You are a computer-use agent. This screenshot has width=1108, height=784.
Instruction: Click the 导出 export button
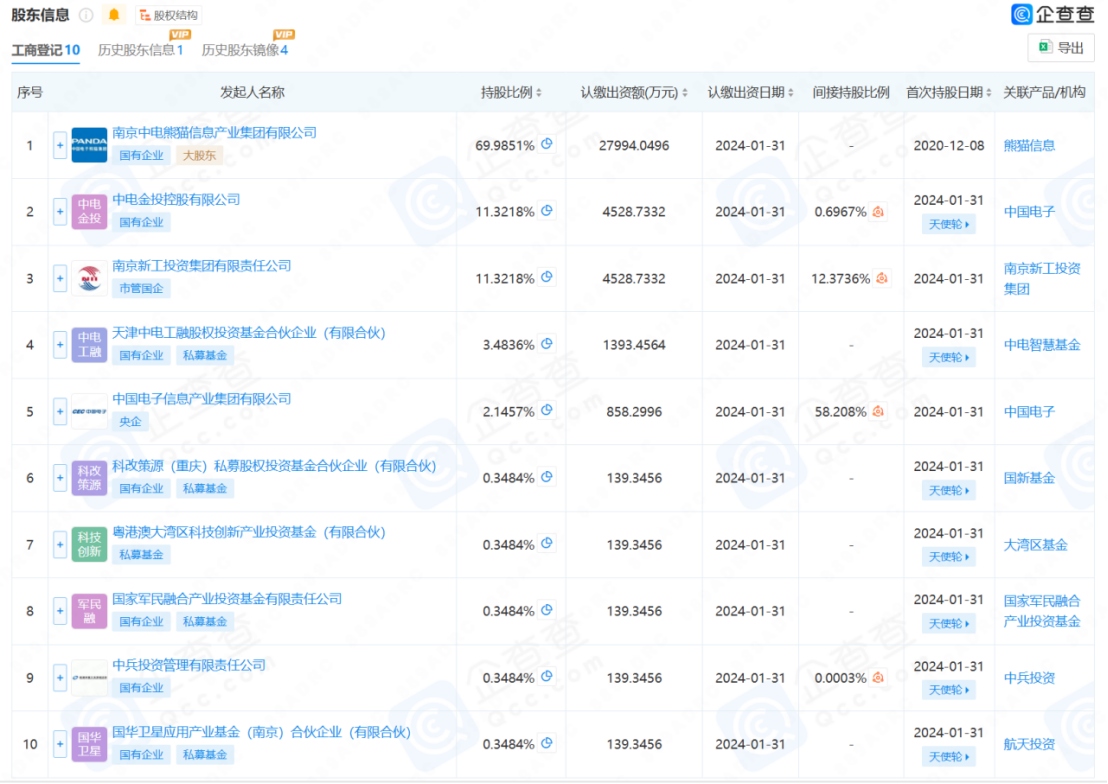pyautogui.click(x=1061, y=47)
